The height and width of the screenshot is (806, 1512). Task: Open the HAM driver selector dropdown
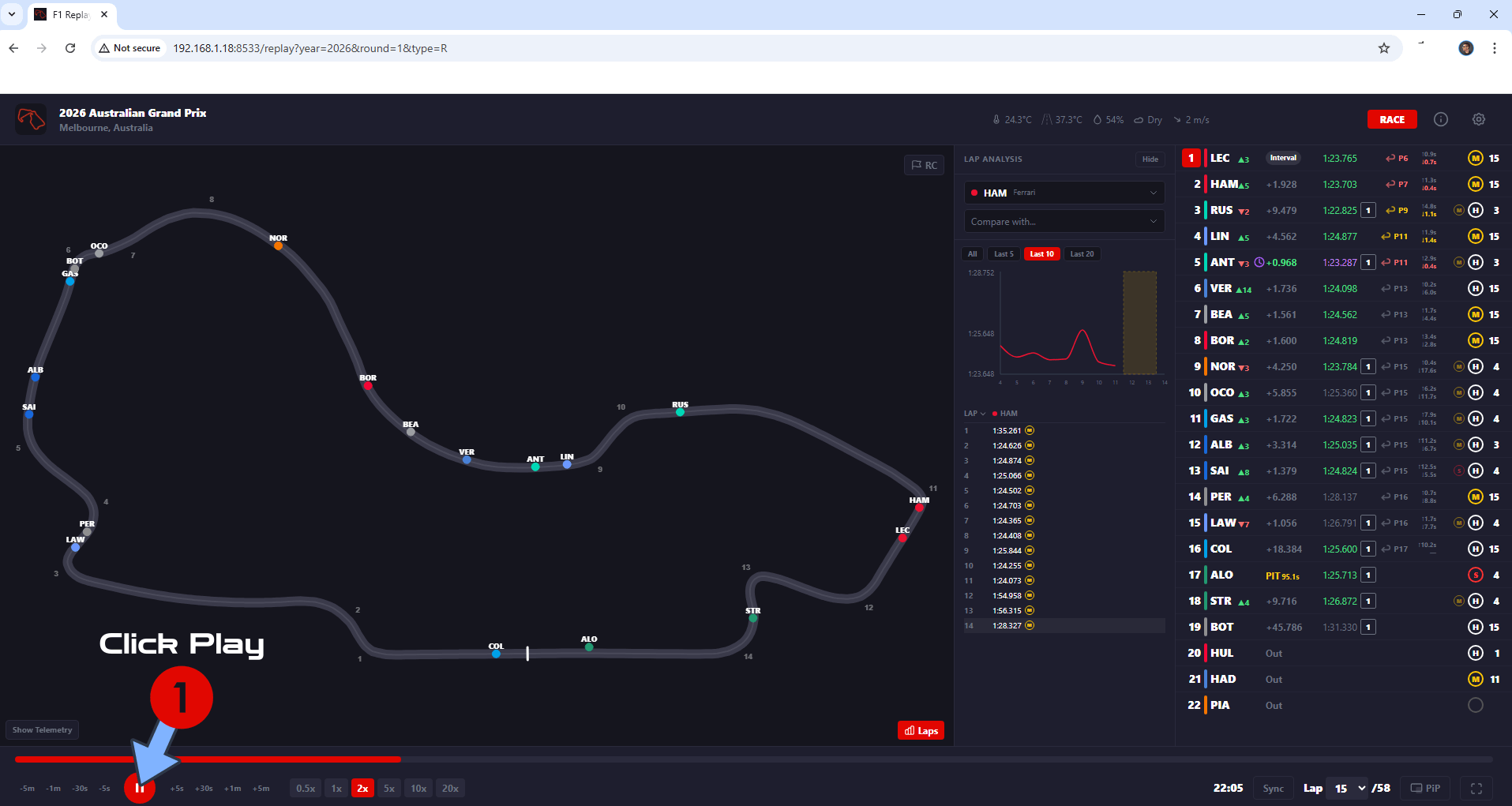pyautogui.click(x=1063, y=192)
